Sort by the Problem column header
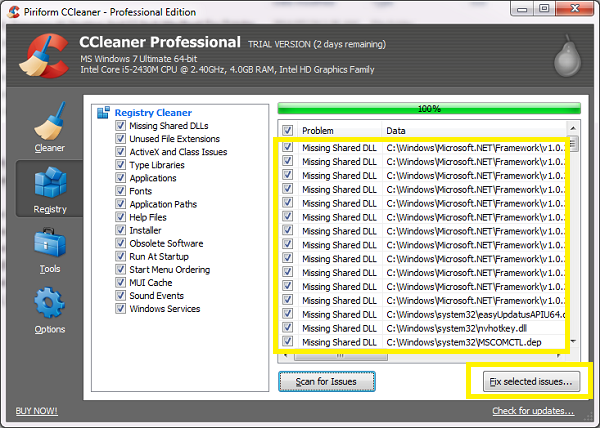 point(340,130)
